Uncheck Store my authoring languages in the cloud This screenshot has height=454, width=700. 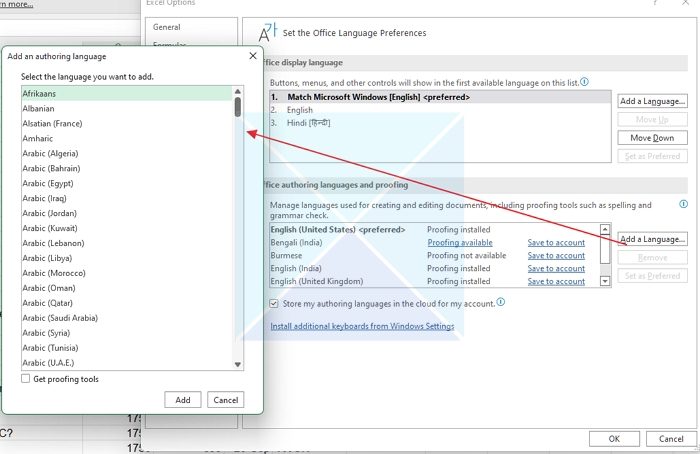(274, 304)
